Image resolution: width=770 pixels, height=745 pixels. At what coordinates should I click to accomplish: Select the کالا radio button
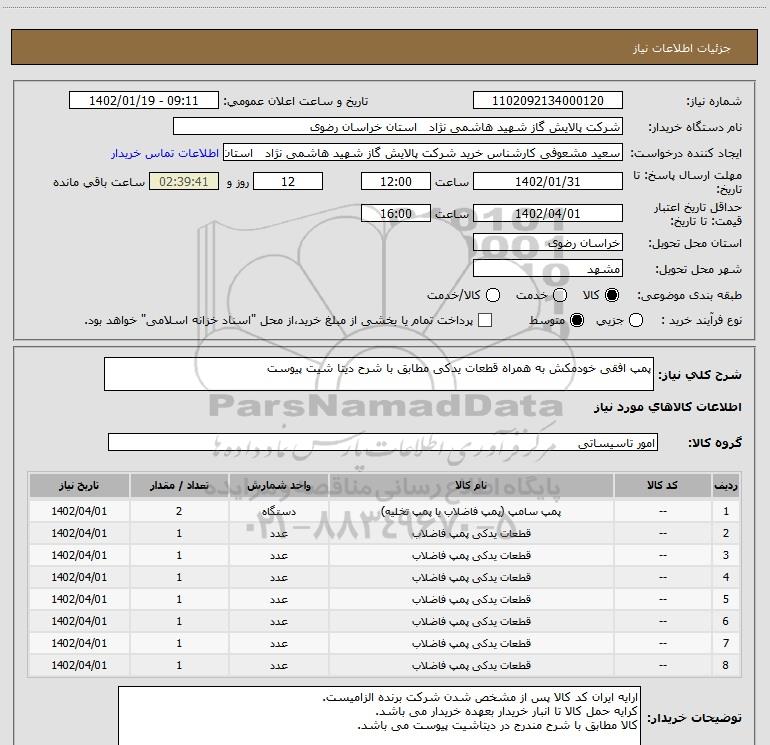[x=612, y=296]
